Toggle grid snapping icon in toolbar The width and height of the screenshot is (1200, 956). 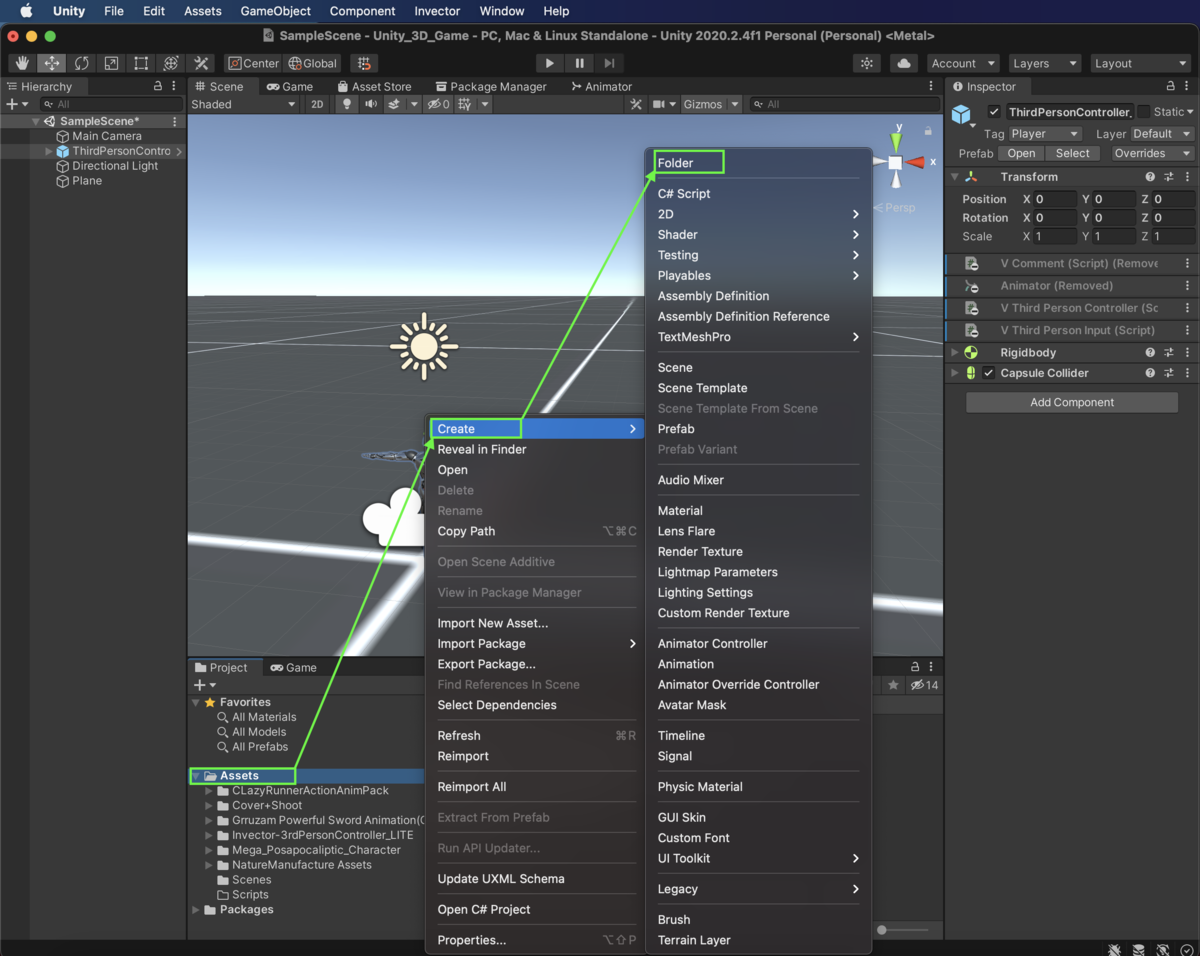point(364,63)
